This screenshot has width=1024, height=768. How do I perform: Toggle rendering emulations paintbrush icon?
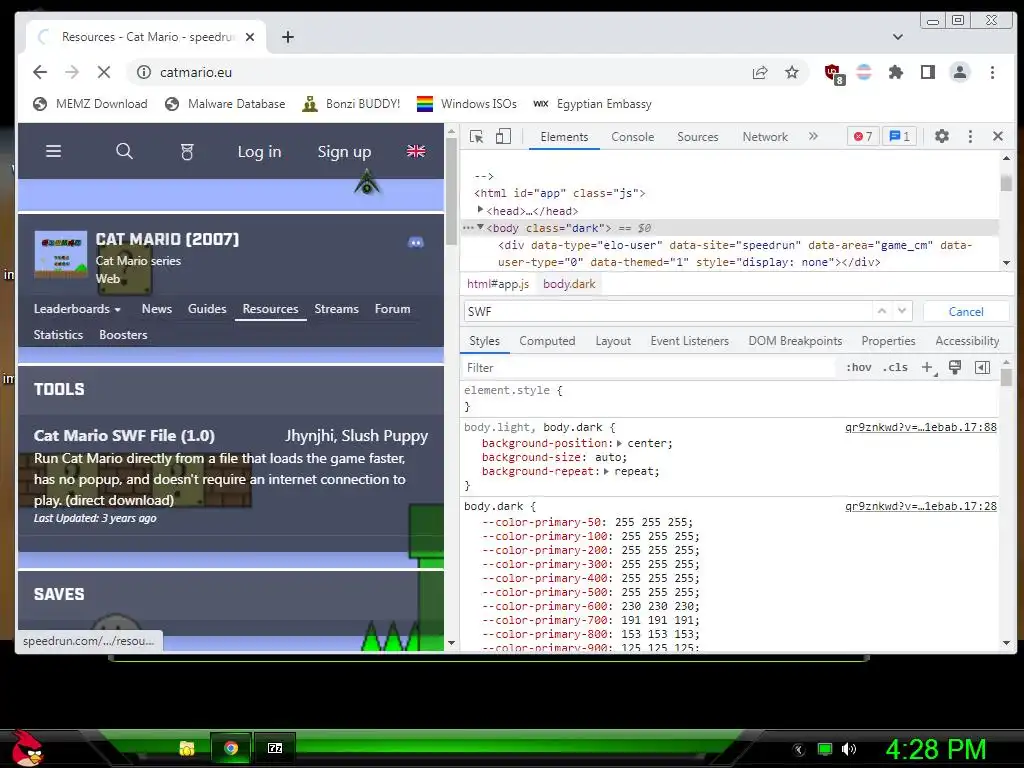click(955, 368)
